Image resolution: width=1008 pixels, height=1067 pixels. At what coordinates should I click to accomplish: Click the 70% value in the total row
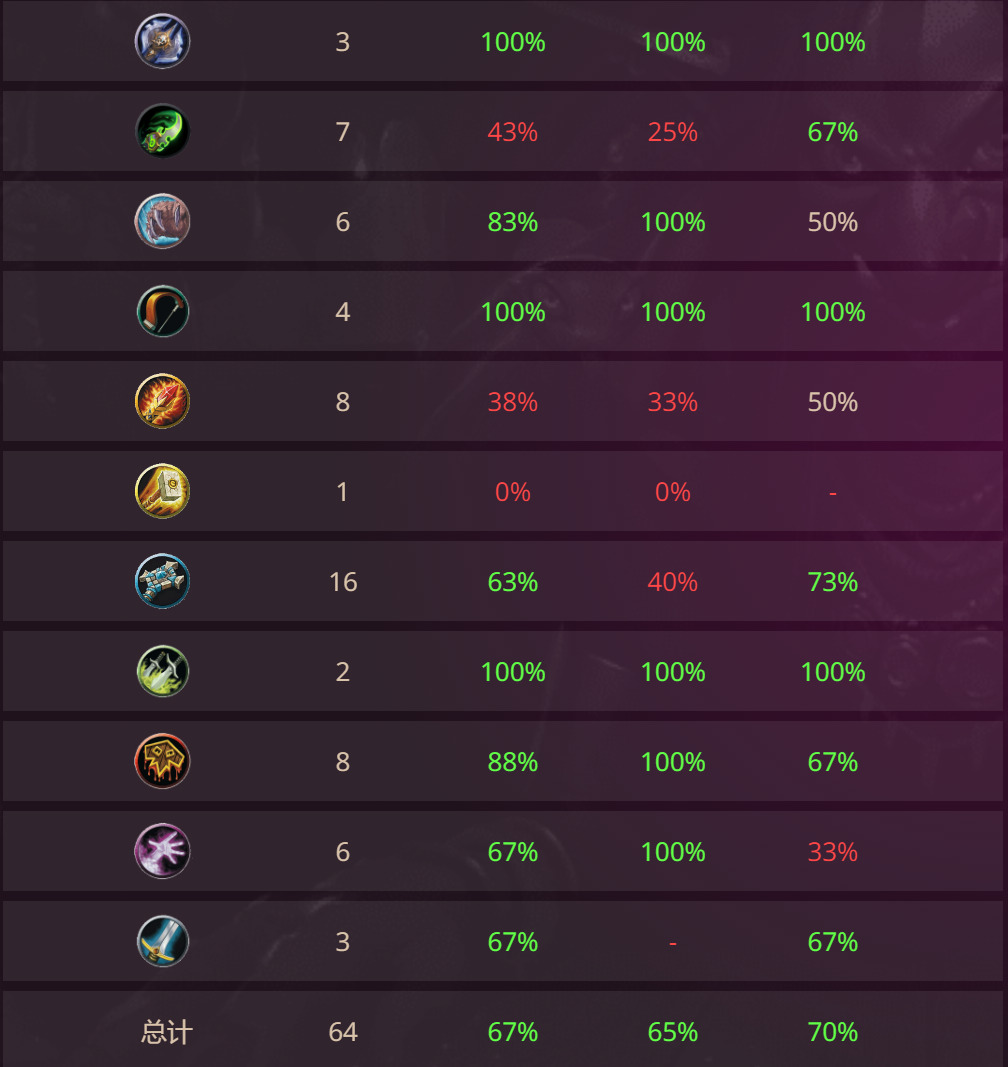pos(832,1032)
